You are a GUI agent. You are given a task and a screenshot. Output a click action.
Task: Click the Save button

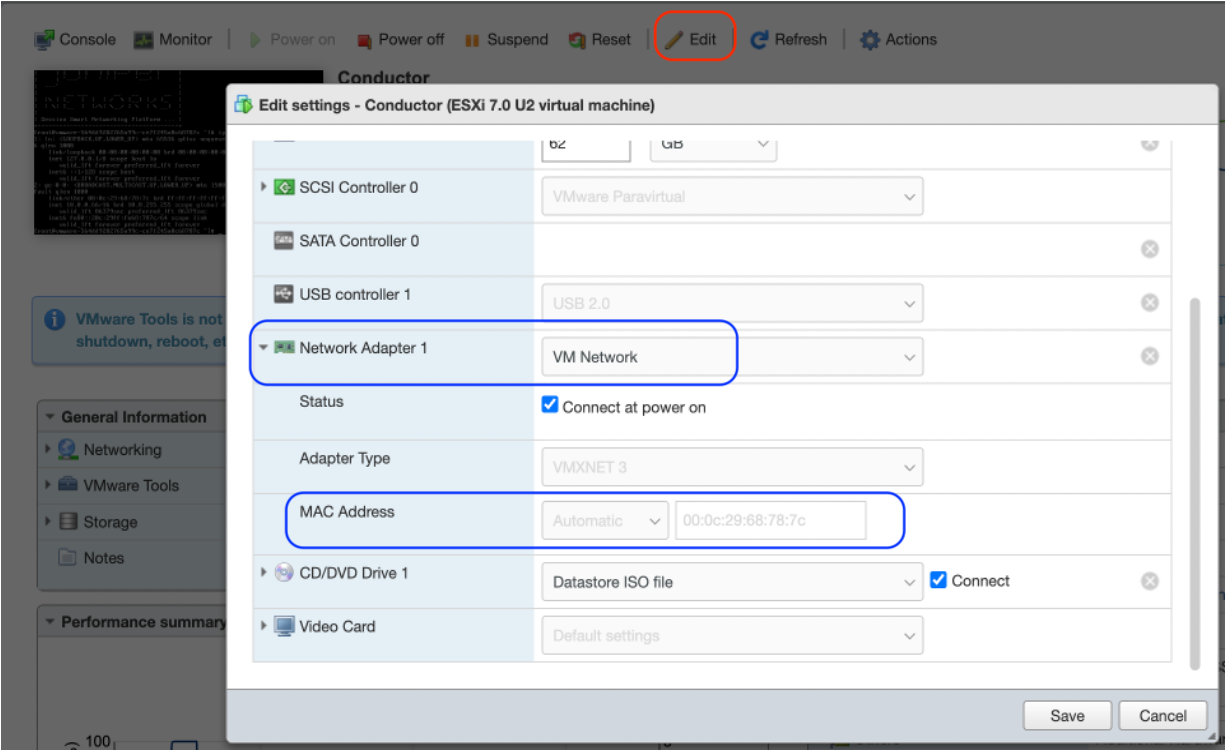[1067, 715]
